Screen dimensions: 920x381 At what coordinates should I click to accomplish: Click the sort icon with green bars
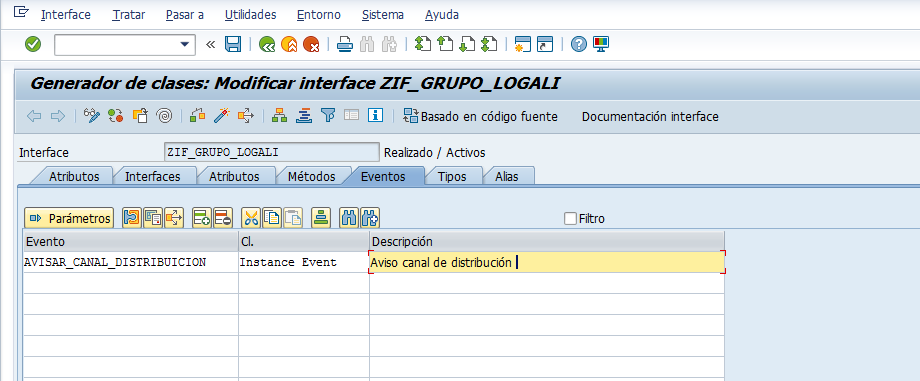320,218
